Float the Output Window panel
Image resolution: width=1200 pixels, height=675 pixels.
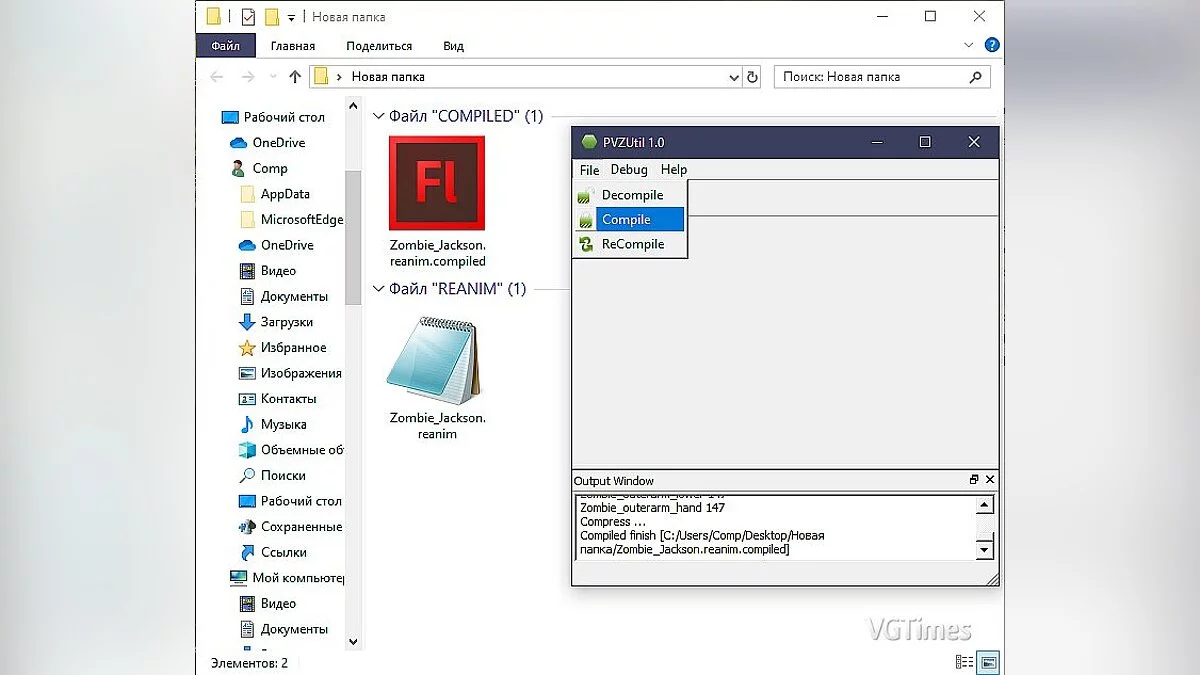click(974, 481)
